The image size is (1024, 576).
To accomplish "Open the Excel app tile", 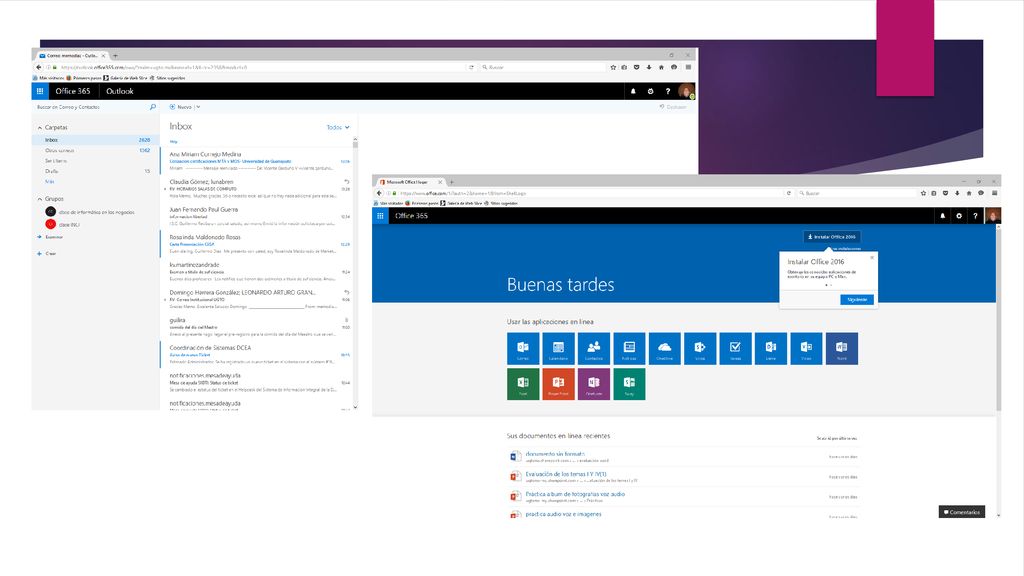I will [523, 384].
